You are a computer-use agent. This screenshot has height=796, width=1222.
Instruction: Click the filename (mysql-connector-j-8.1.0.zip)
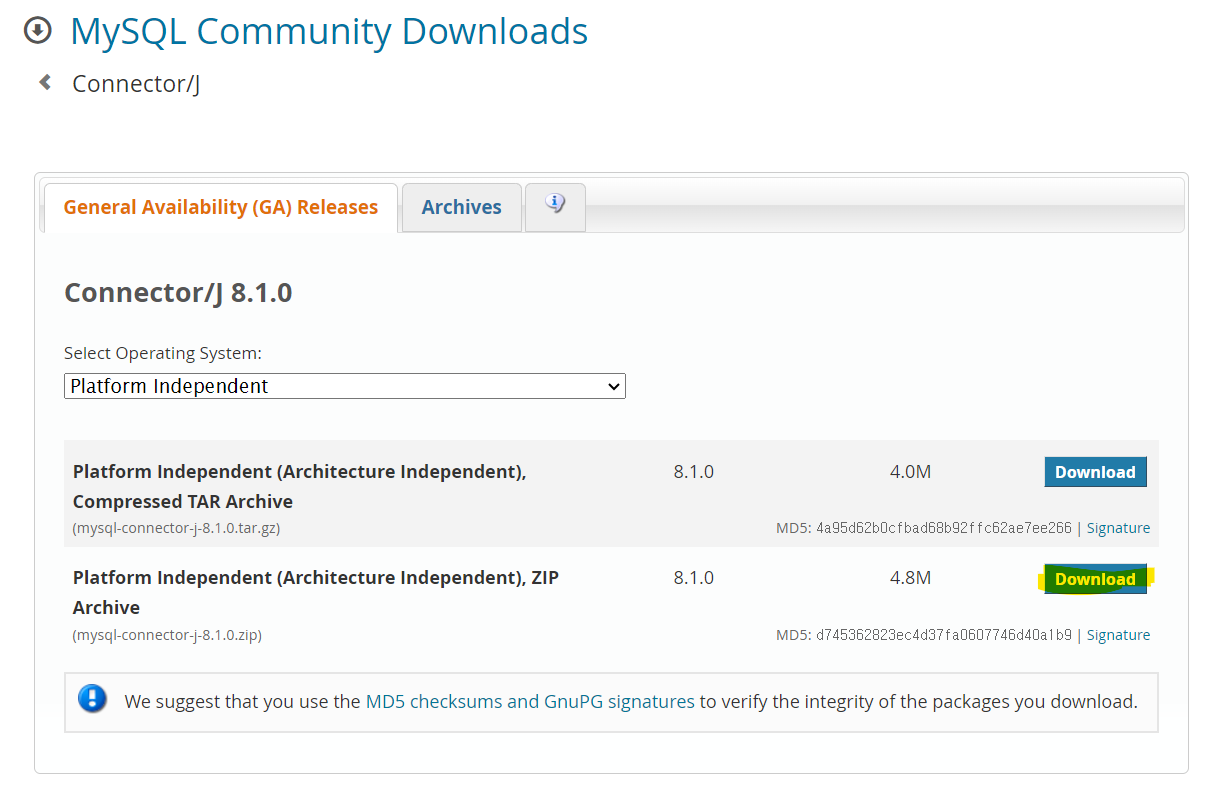[x=167, y=635]
